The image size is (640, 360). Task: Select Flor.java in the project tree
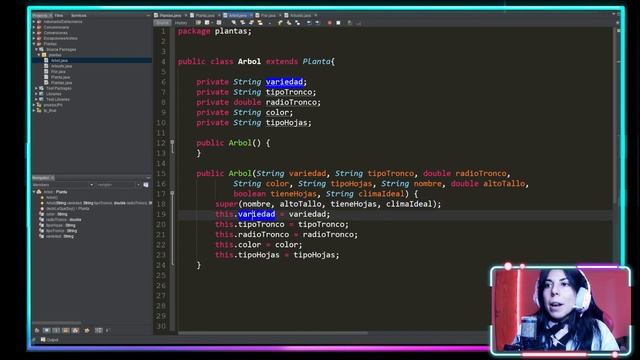pos(58,71)
